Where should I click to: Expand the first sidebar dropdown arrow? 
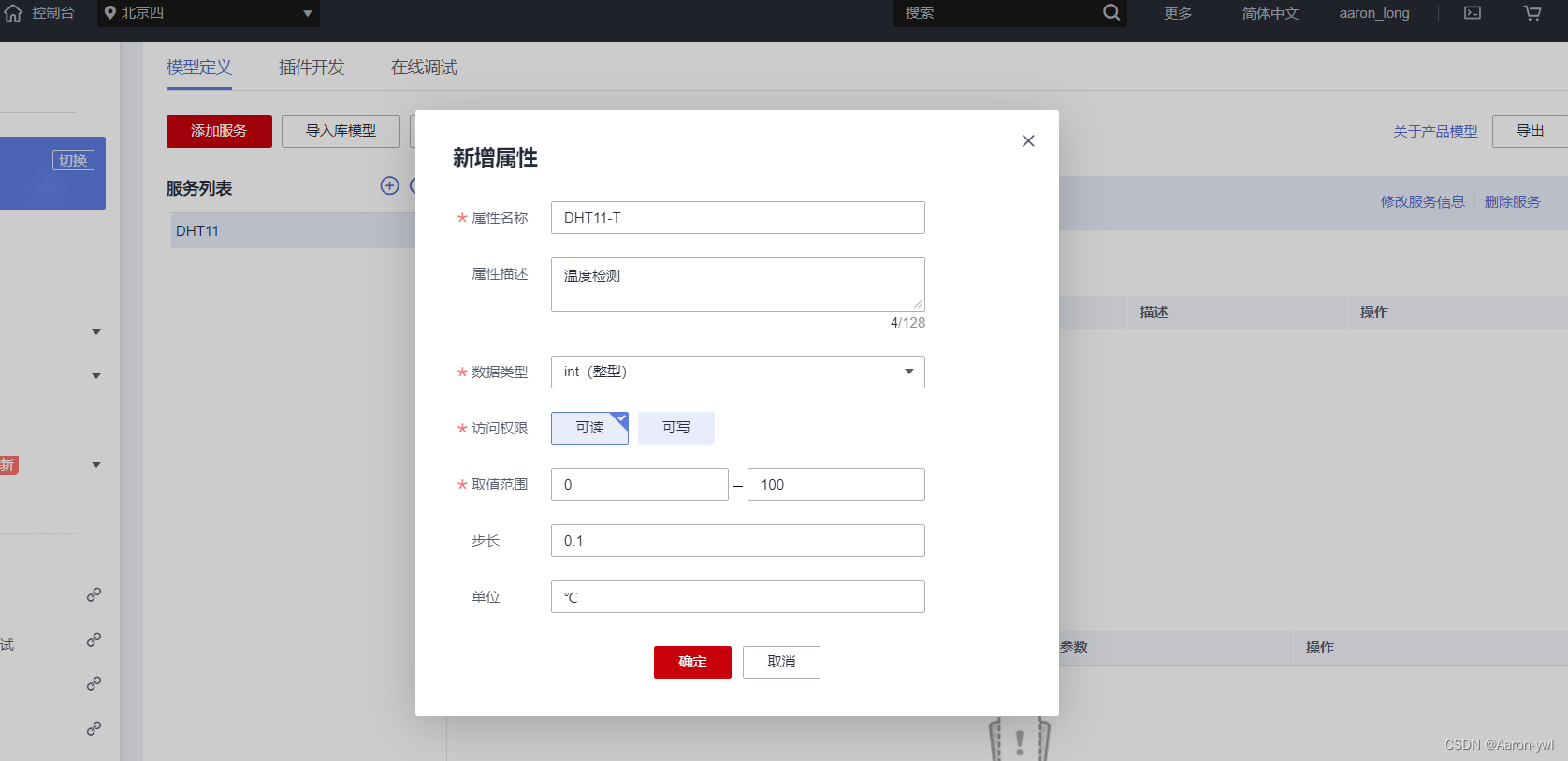tap(96, 332)
